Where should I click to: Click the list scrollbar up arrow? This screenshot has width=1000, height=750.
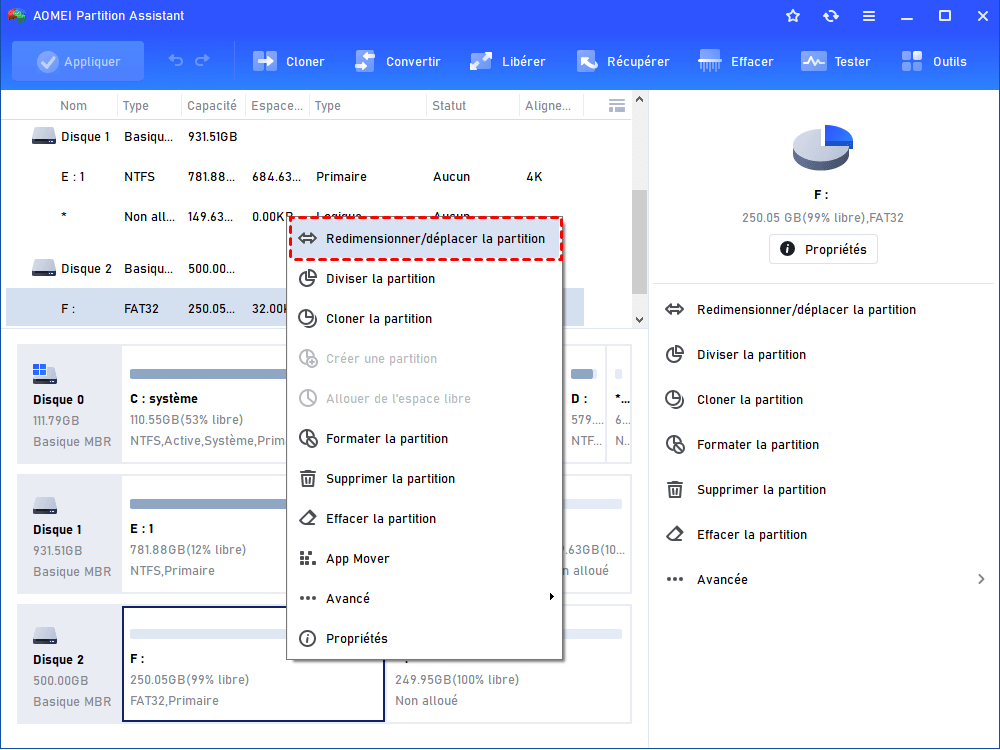click(x=639, y=99)
